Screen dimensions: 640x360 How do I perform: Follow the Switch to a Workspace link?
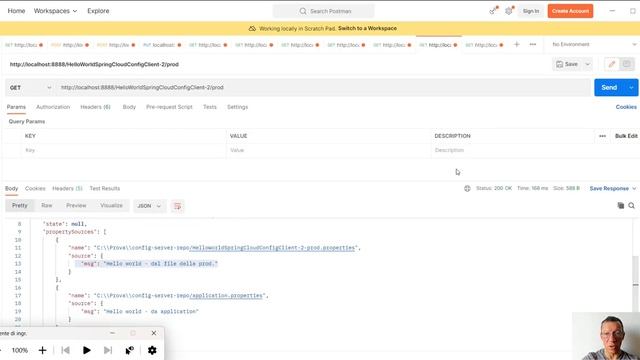[x=367, y=29]
